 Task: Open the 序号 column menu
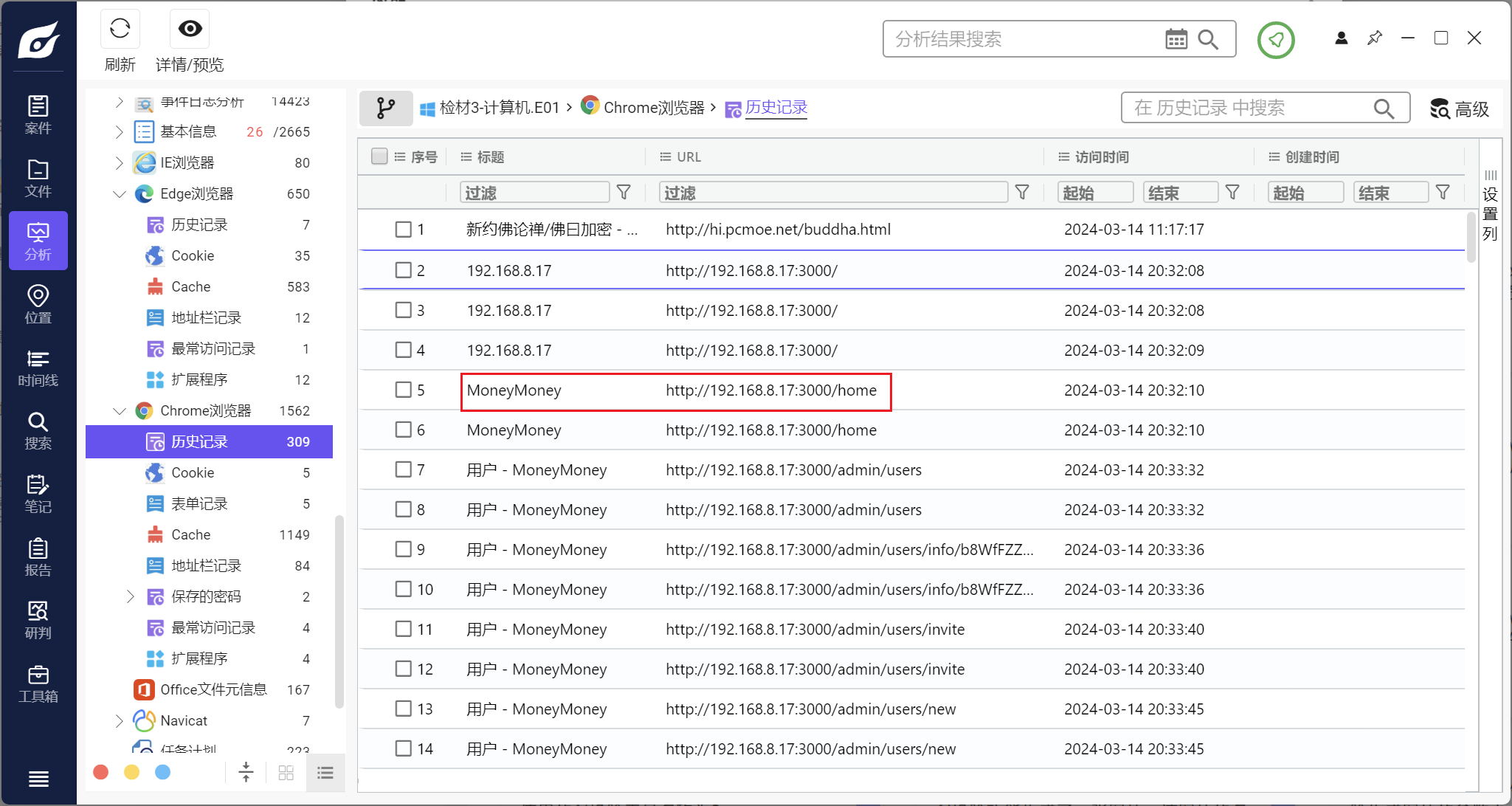pyautogui.click(x=400, y=156)
